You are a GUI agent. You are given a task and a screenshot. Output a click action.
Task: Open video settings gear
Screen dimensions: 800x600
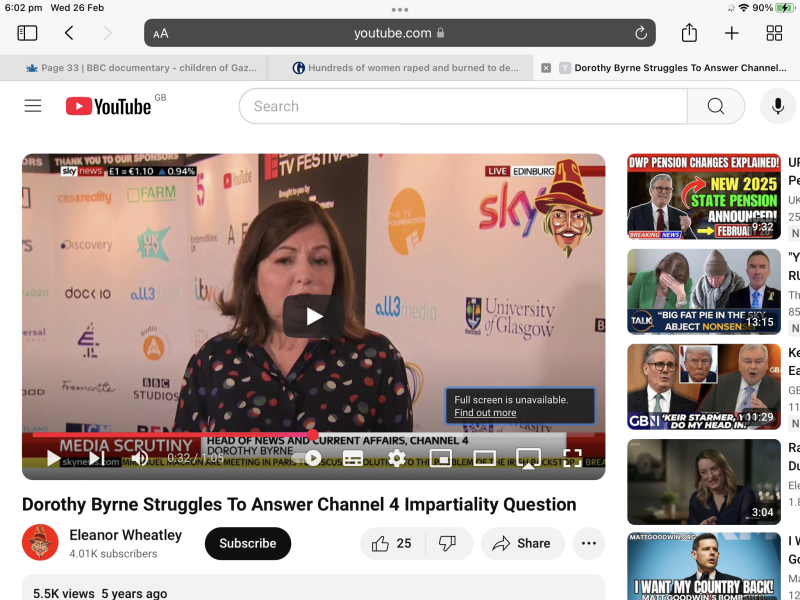point(397,458)
